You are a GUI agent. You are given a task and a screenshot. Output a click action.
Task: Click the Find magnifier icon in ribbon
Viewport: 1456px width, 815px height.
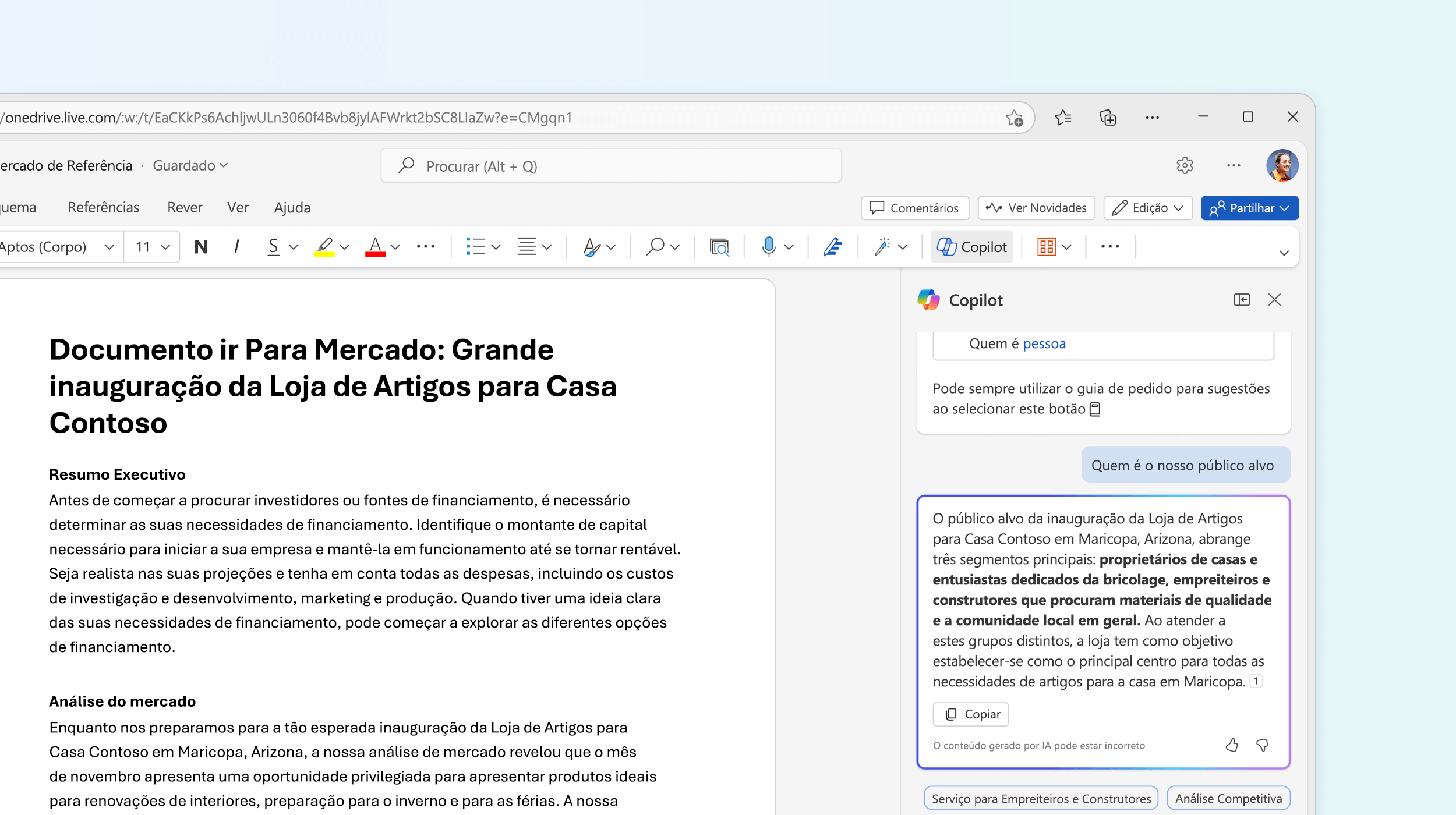[655, 247]
